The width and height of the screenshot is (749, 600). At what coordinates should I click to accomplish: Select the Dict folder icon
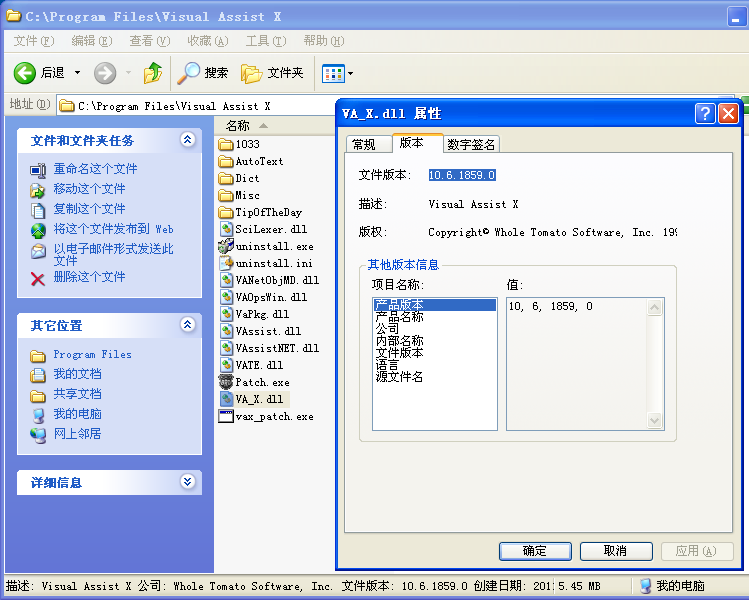point(225,178)
